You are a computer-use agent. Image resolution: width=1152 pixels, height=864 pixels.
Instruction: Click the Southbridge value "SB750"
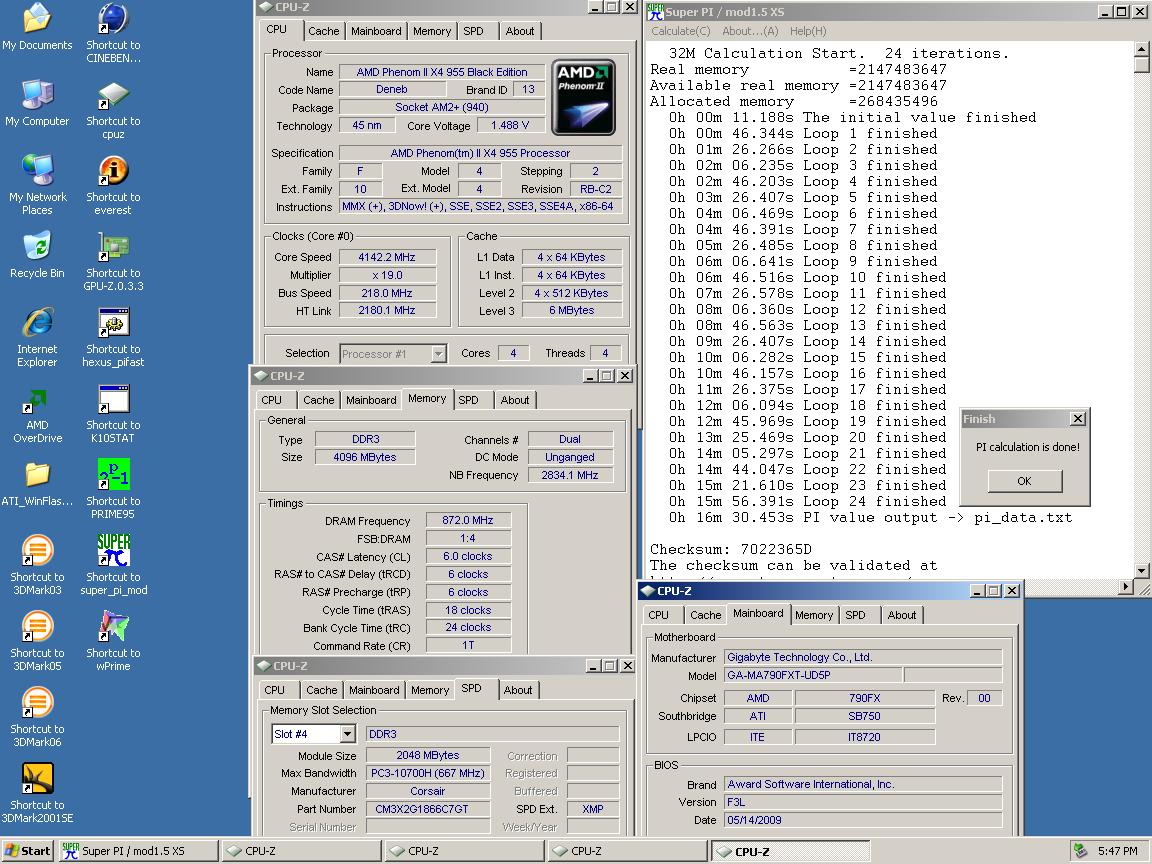click(864, 716)
